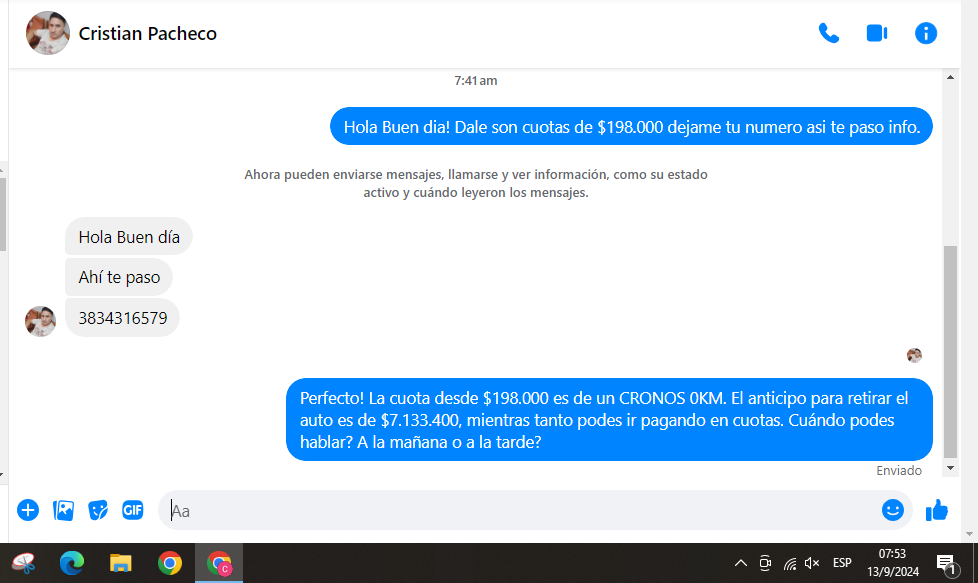
Task: Attach a photo or file
Action: (x=63, y=510)
